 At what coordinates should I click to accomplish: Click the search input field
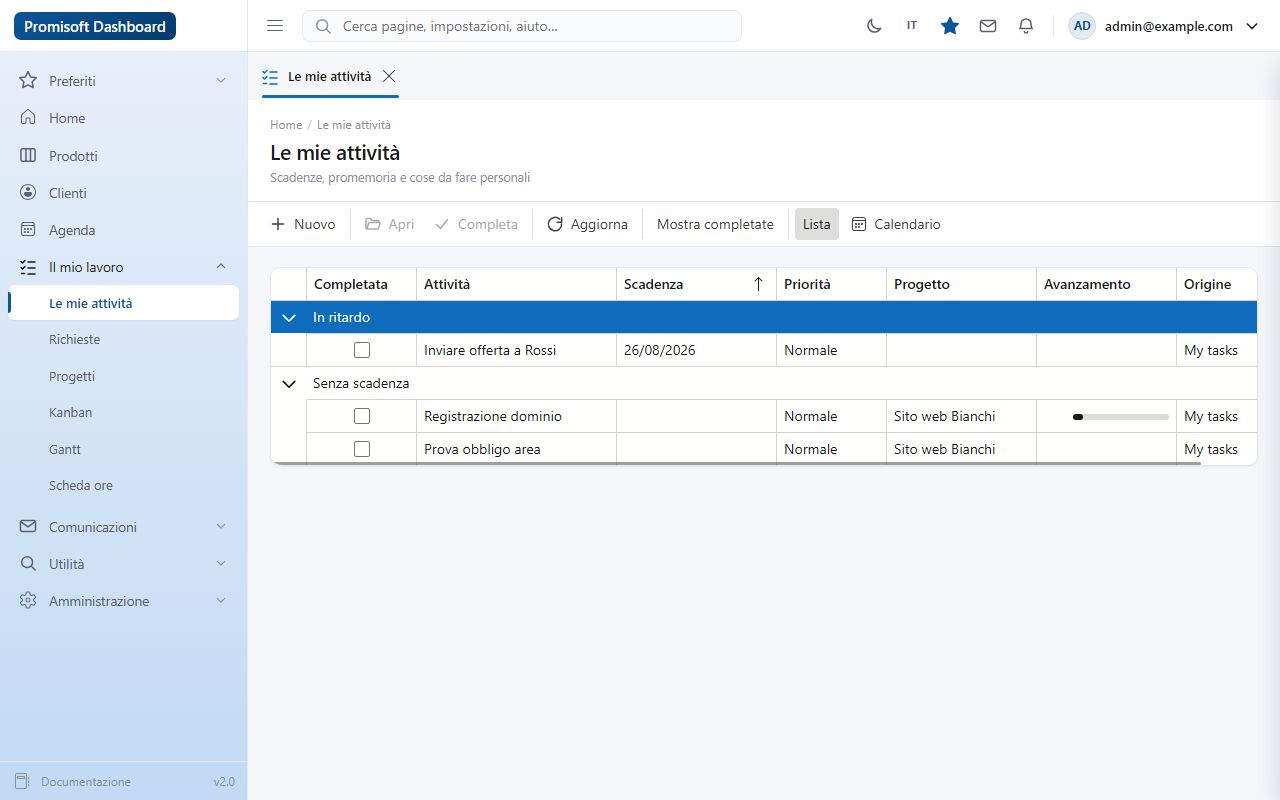pyautogui.click(x=522, y=26)
